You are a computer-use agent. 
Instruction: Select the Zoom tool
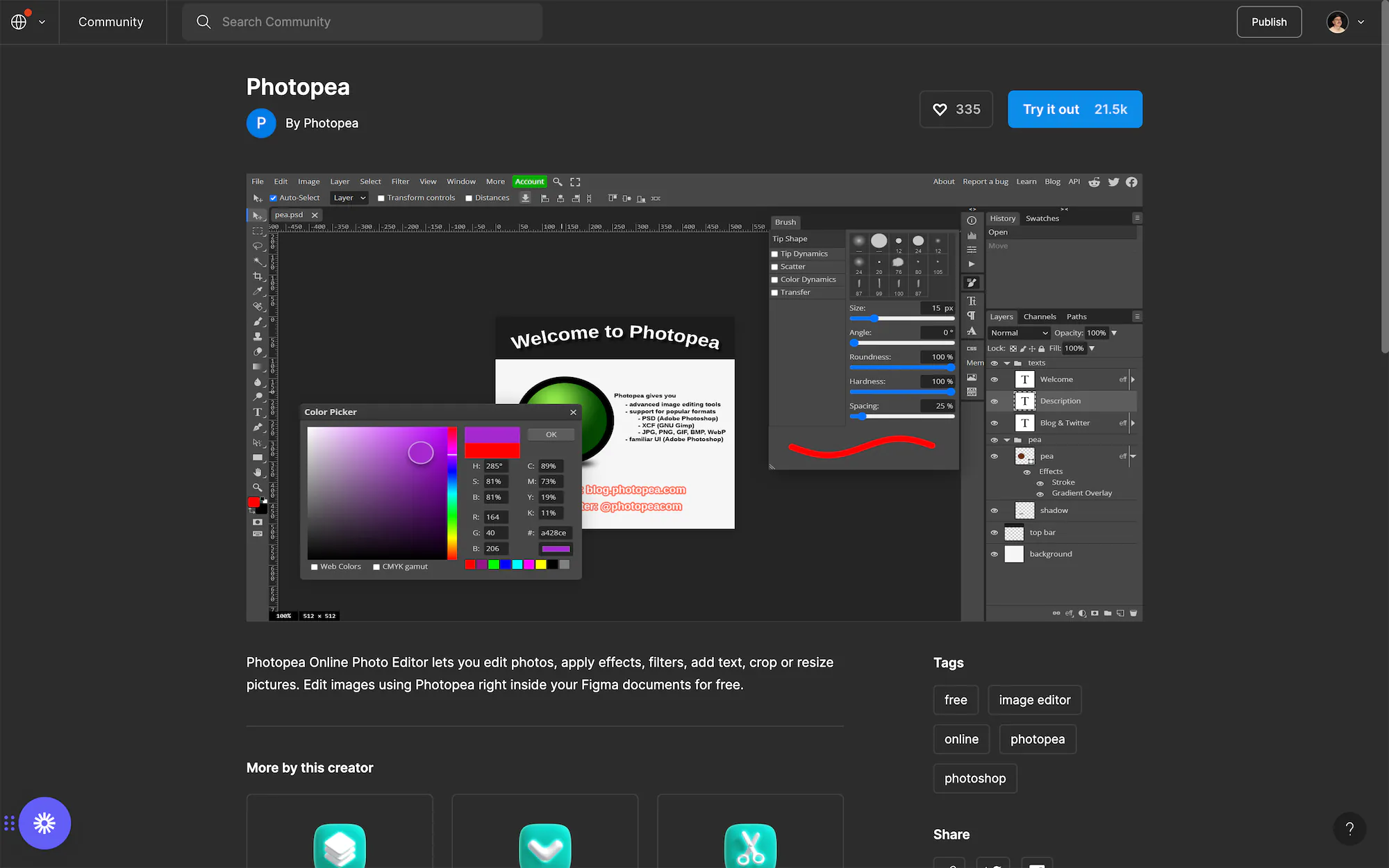coord(258,487)
